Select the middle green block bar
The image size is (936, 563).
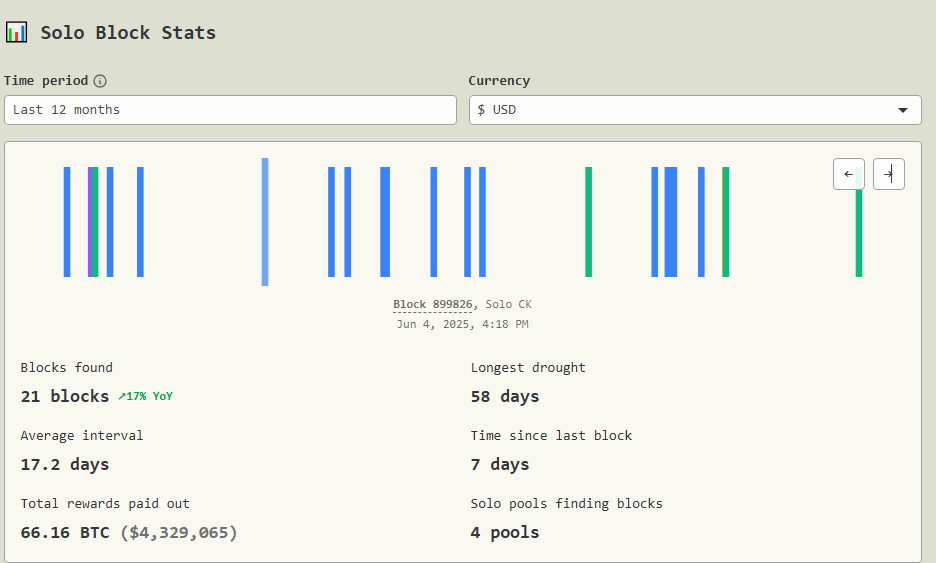(588, 221)
